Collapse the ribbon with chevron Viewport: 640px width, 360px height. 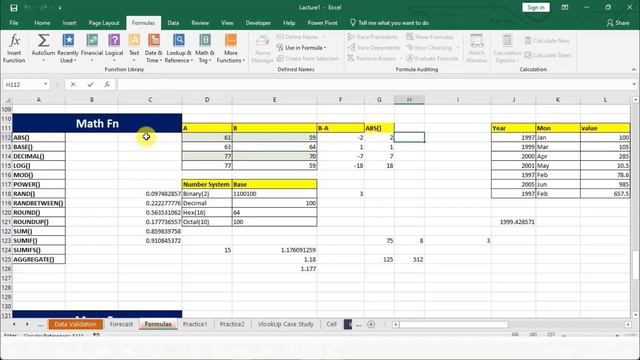(x=633, y=69)
